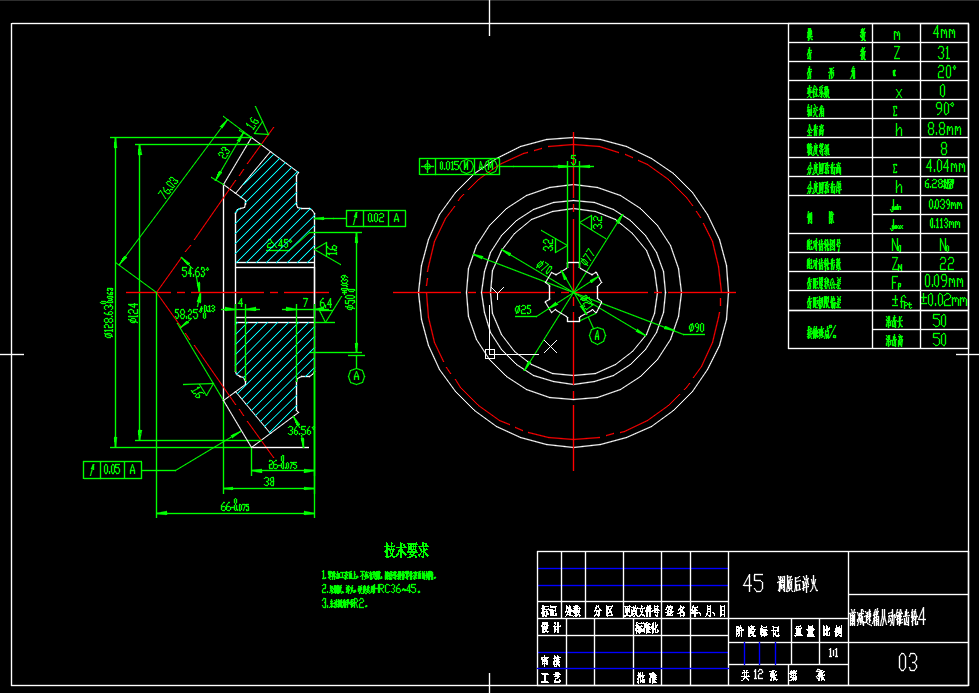This screenshot has height=693, width=979.
Task: Click the '0.09mm' Fp tolerance value
Action: [x=945, y=281]
